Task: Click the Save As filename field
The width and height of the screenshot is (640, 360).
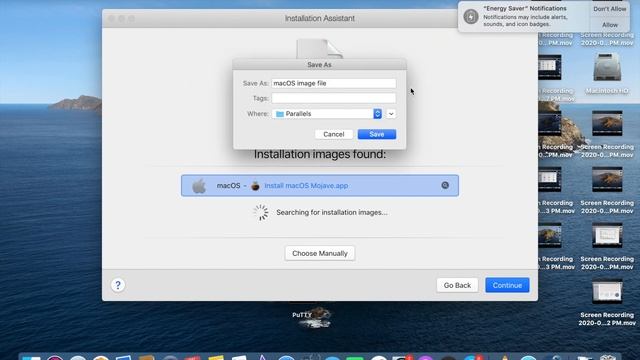Action: 333,83
